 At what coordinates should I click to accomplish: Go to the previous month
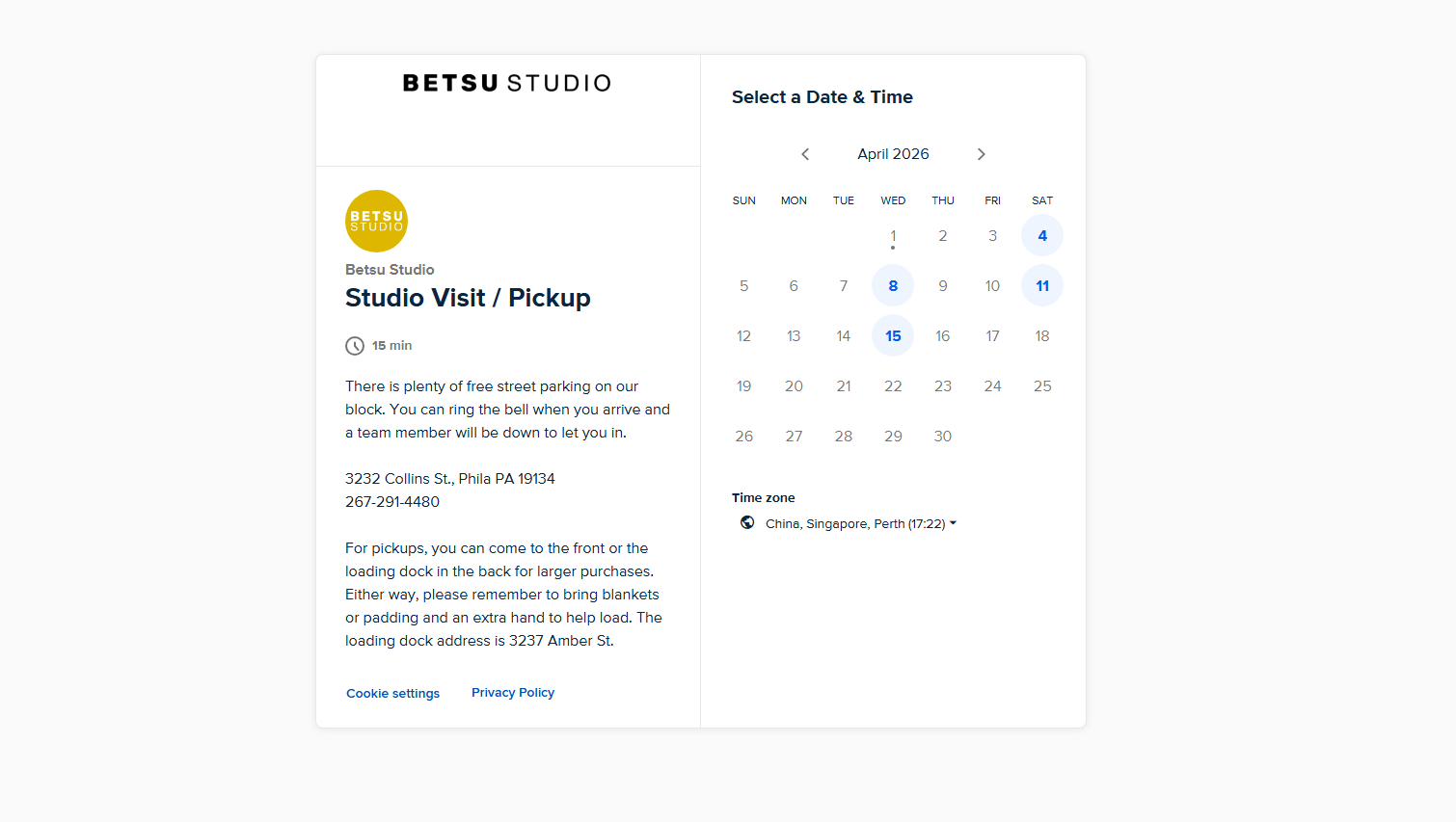click(805, 154)
